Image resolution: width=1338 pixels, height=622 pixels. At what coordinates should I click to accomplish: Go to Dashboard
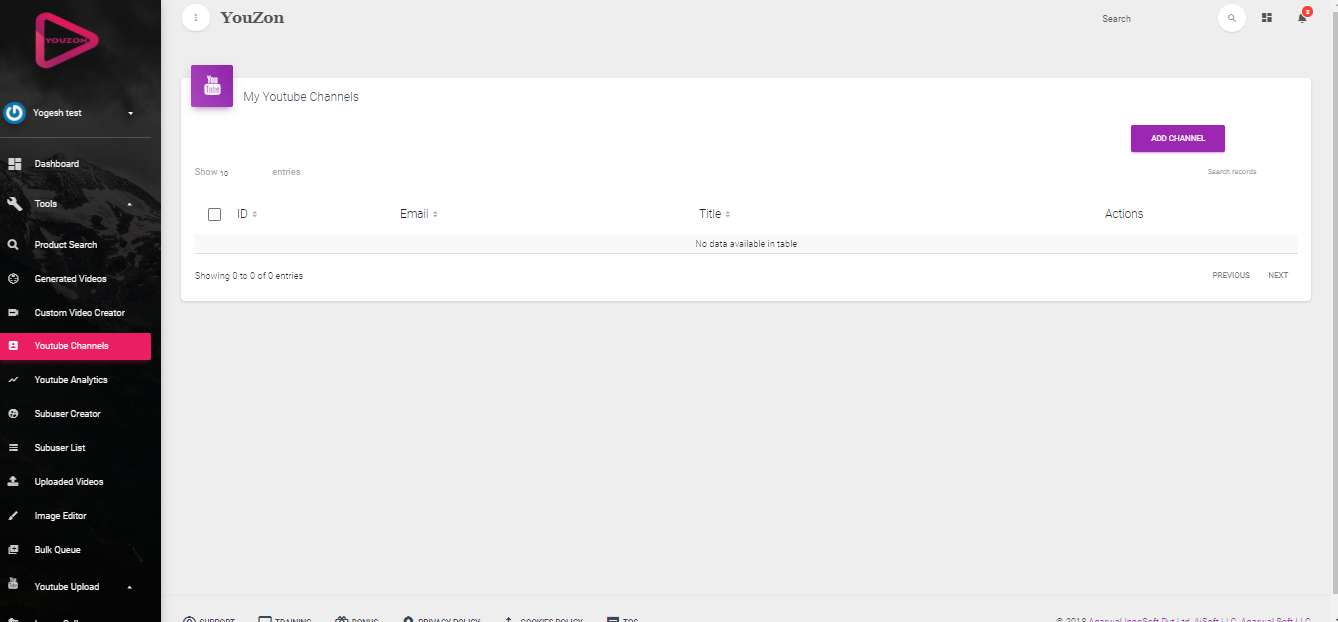tap(56, 164)
